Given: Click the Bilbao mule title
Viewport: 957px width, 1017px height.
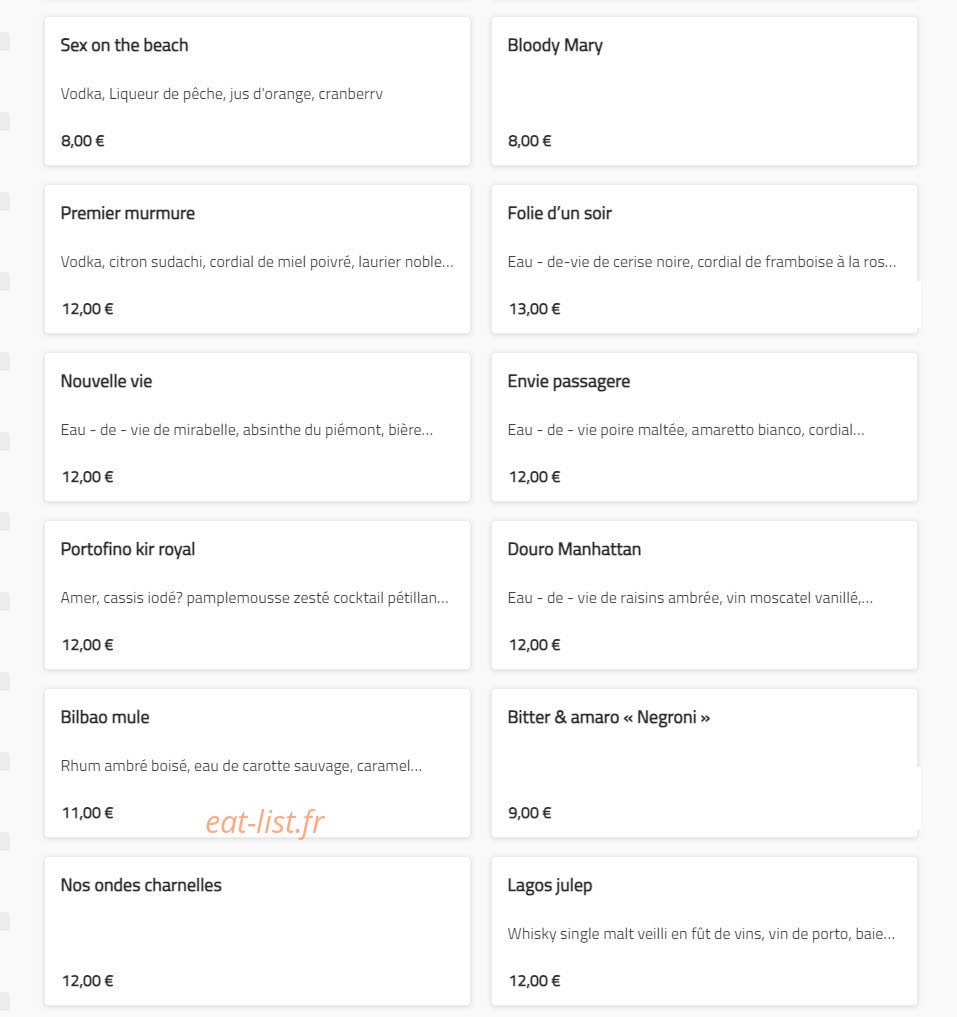Looking at the screenshot, I should coord(105,717).
